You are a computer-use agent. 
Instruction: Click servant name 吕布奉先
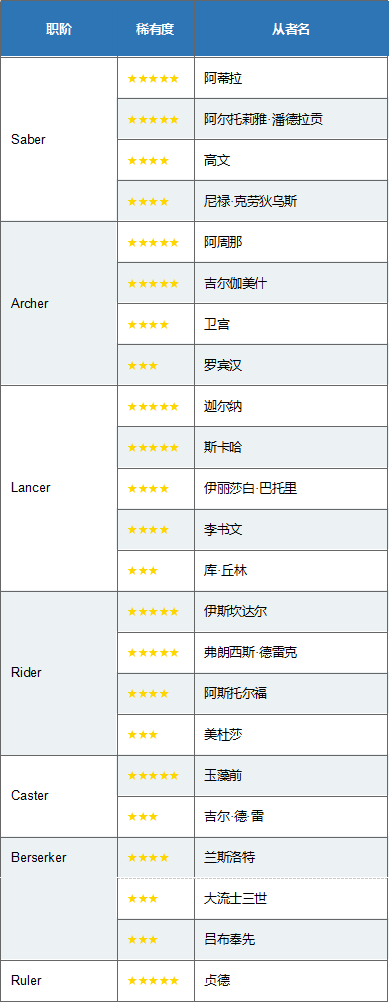[x=230, y=940]
